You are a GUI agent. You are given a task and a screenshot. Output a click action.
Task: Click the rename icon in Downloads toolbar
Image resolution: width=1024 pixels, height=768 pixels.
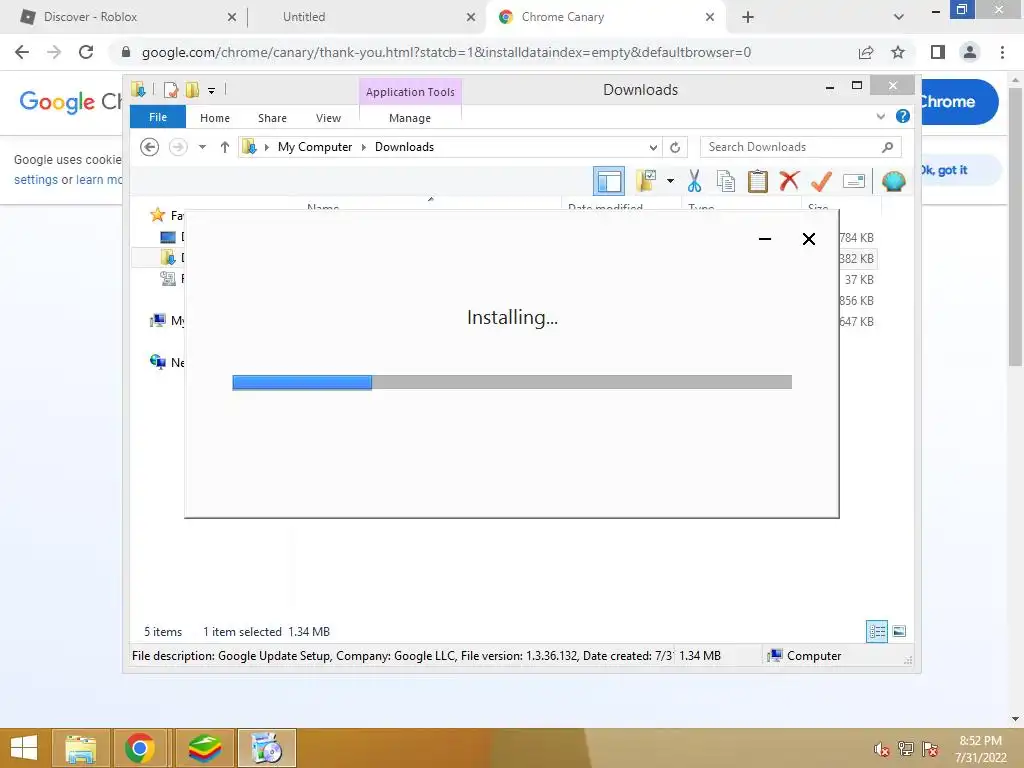[x=854, y=181]
